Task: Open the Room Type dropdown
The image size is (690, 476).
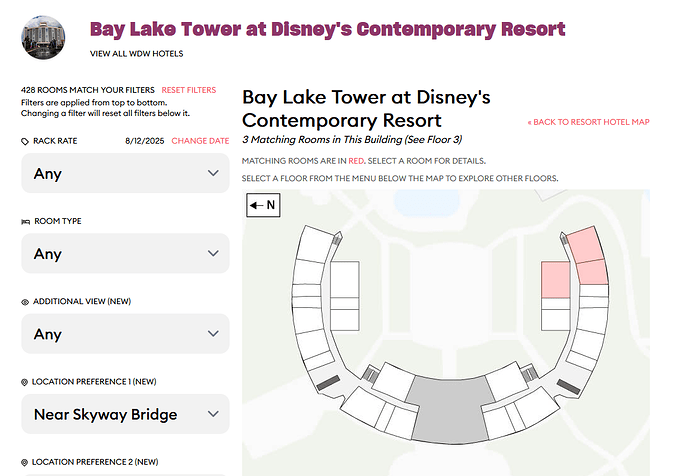Action: [125, 253]
